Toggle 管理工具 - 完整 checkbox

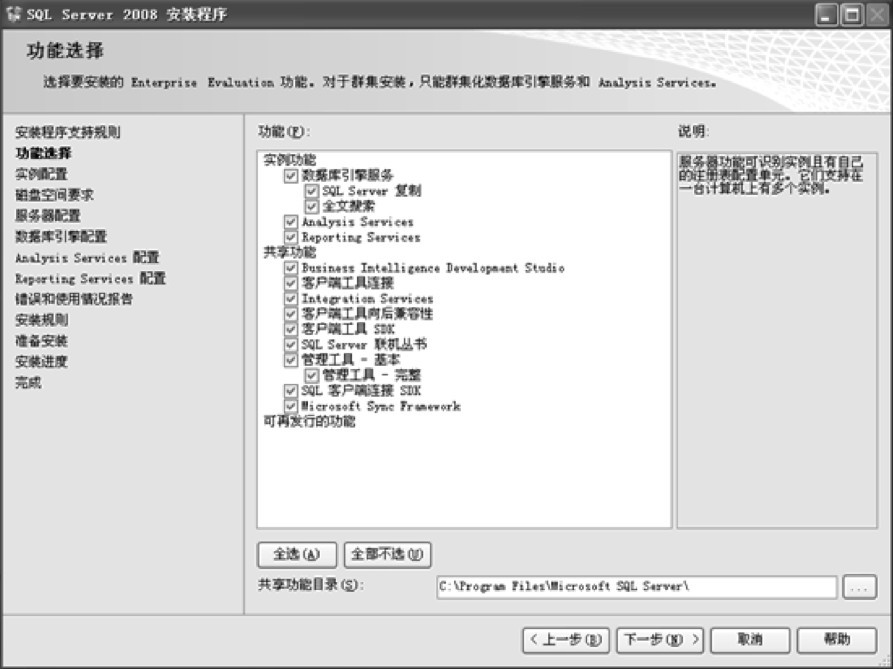coord(312,375)
